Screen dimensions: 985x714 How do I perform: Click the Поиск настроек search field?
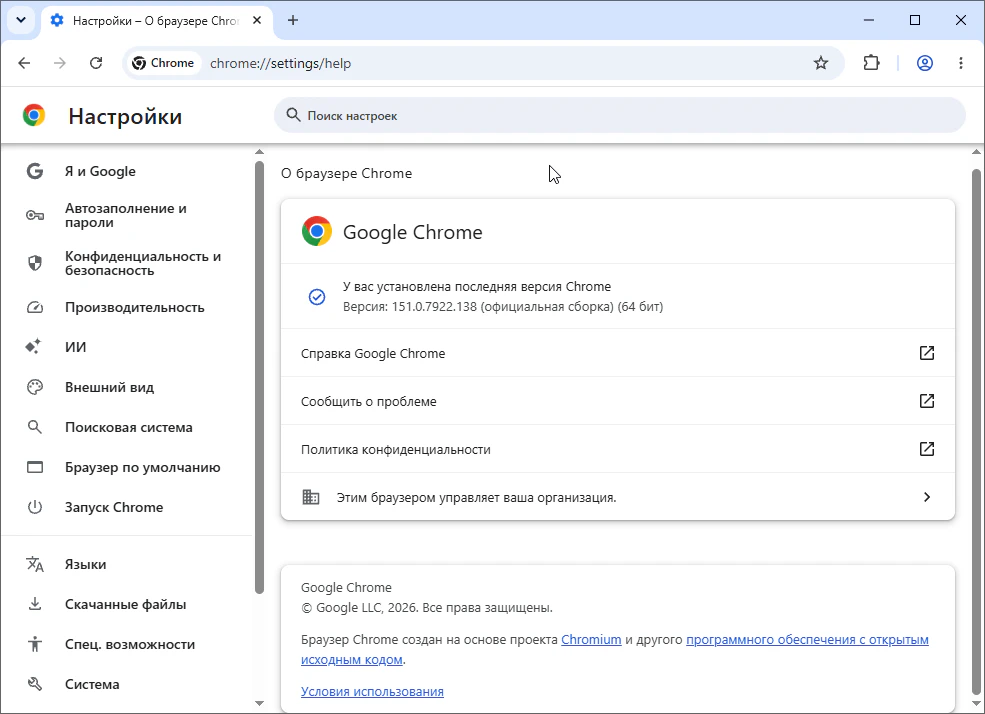[619, 116]
